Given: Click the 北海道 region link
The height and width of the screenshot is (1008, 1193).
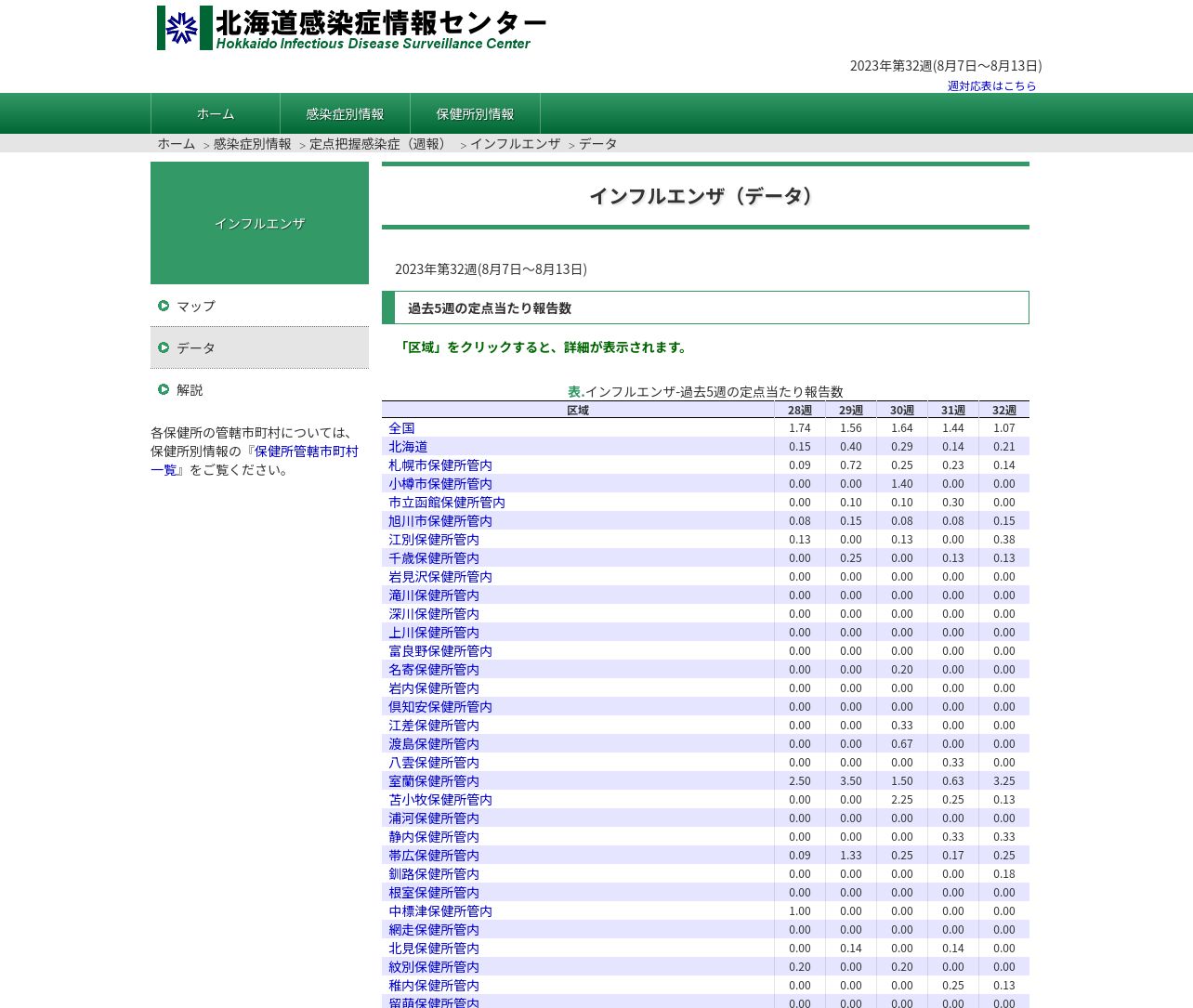Looking at the screenshot, I should click(x=408, y=447).
